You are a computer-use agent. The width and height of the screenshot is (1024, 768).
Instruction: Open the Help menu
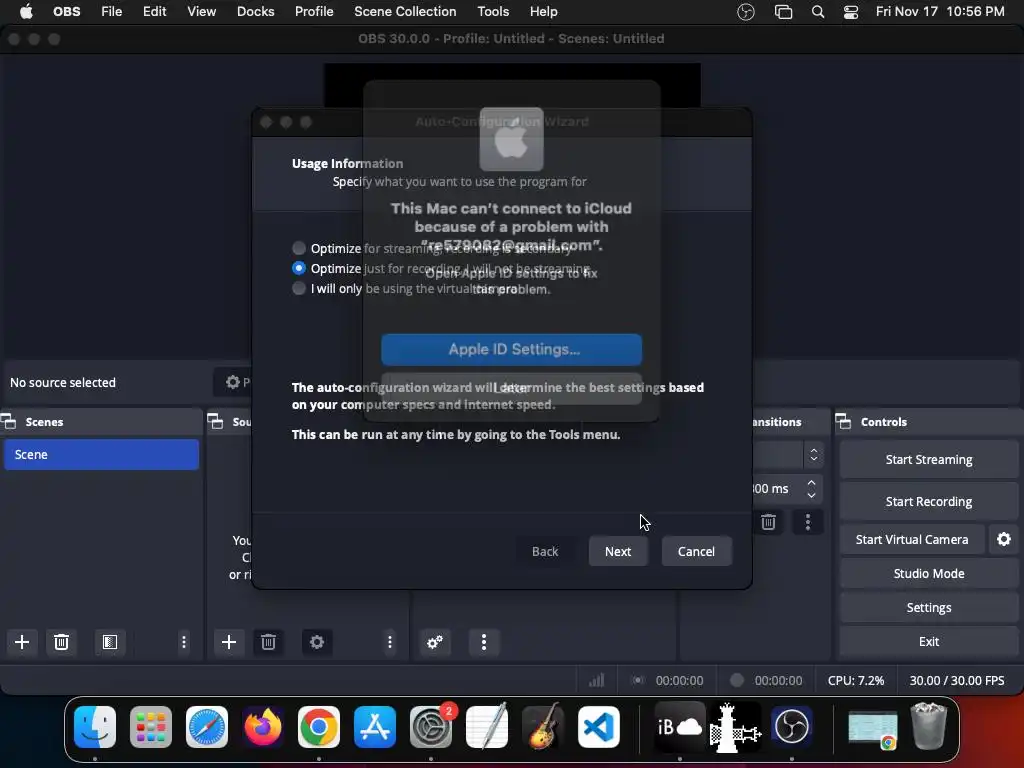[x=543, y=12]
